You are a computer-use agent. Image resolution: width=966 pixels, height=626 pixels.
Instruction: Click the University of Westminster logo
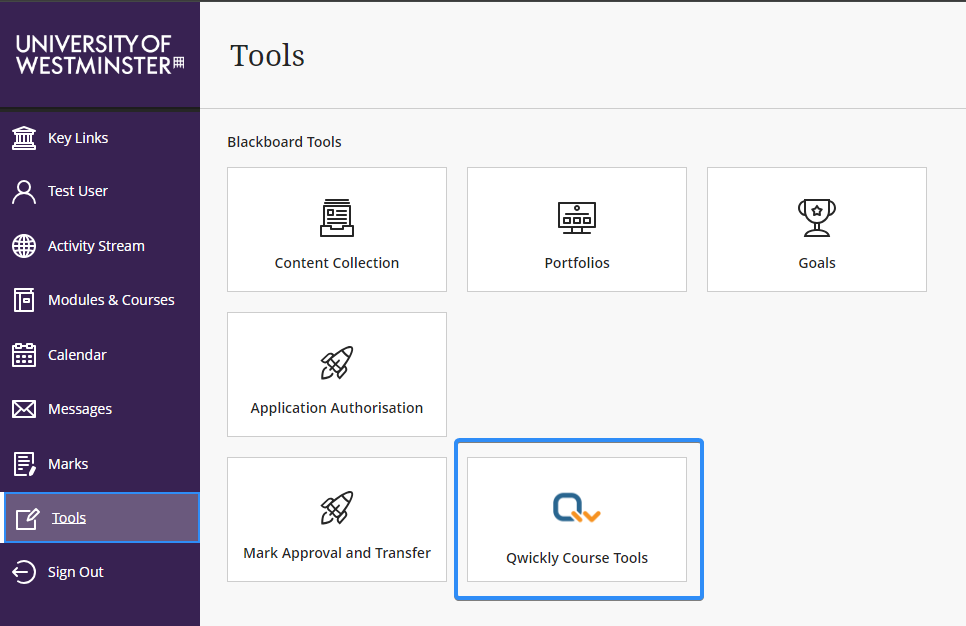(100, 55)
